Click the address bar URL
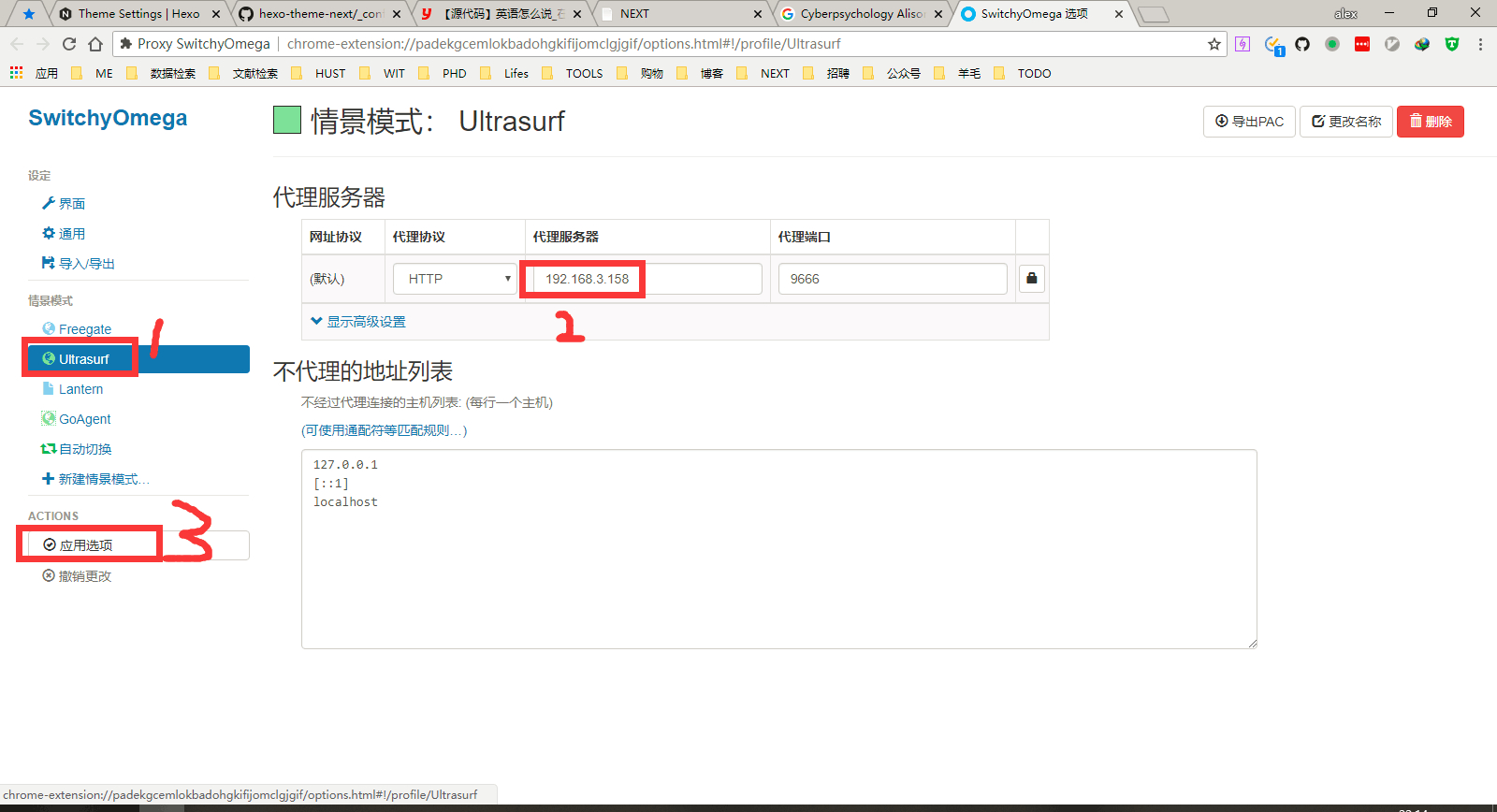Image resolution: width=1497 pixels, height=812 pixels. click(x=563, y=44)
